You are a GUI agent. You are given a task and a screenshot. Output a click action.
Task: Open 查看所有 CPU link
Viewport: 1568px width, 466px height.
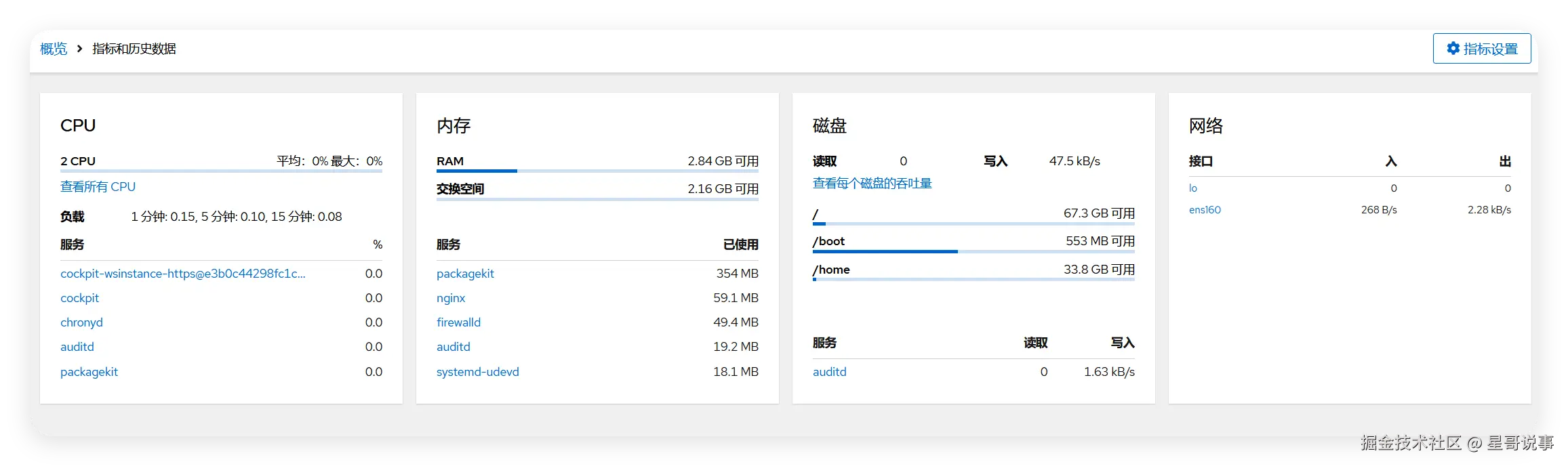coord(98,187)
